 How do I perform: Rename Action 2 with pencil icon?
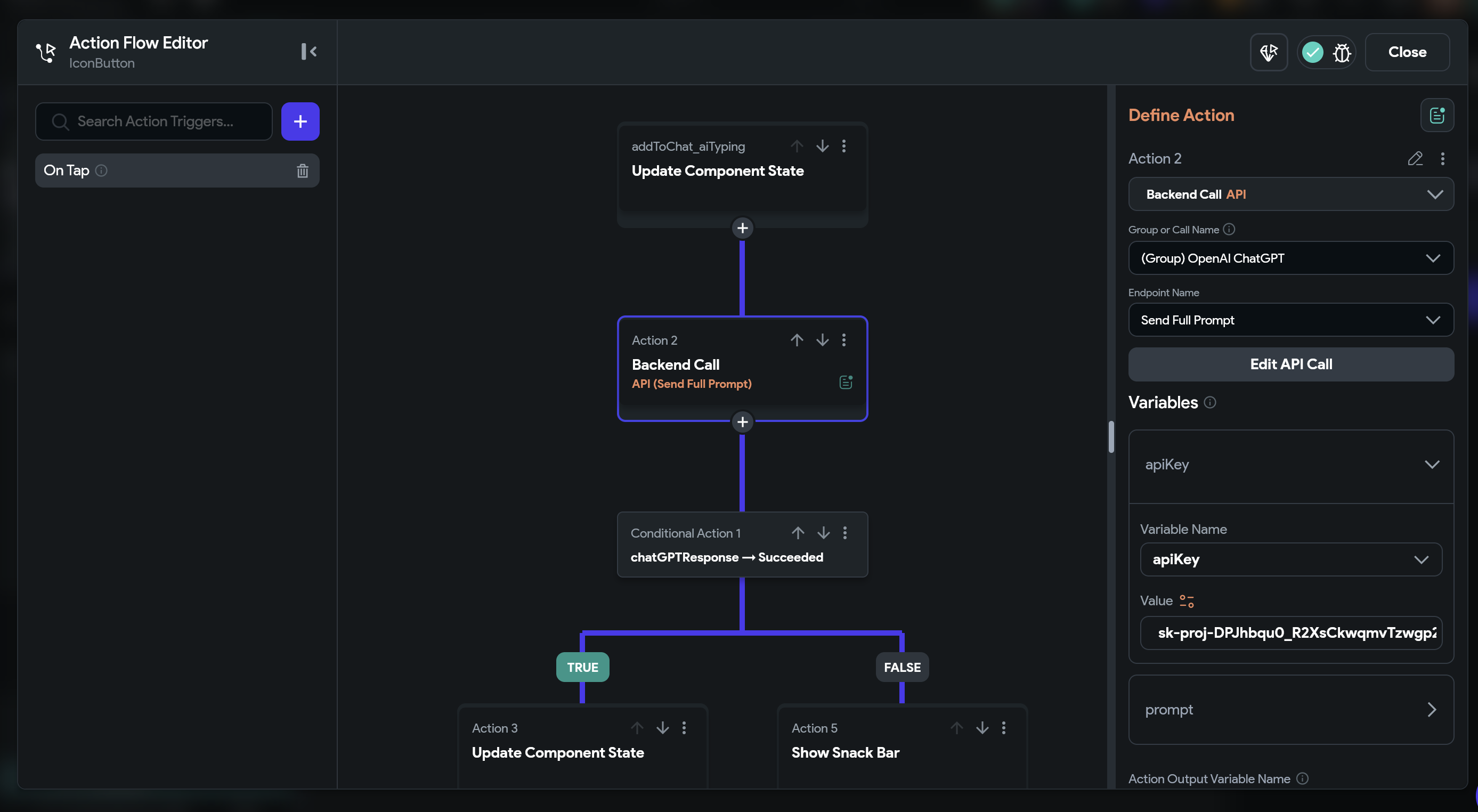click(1415, 158)
